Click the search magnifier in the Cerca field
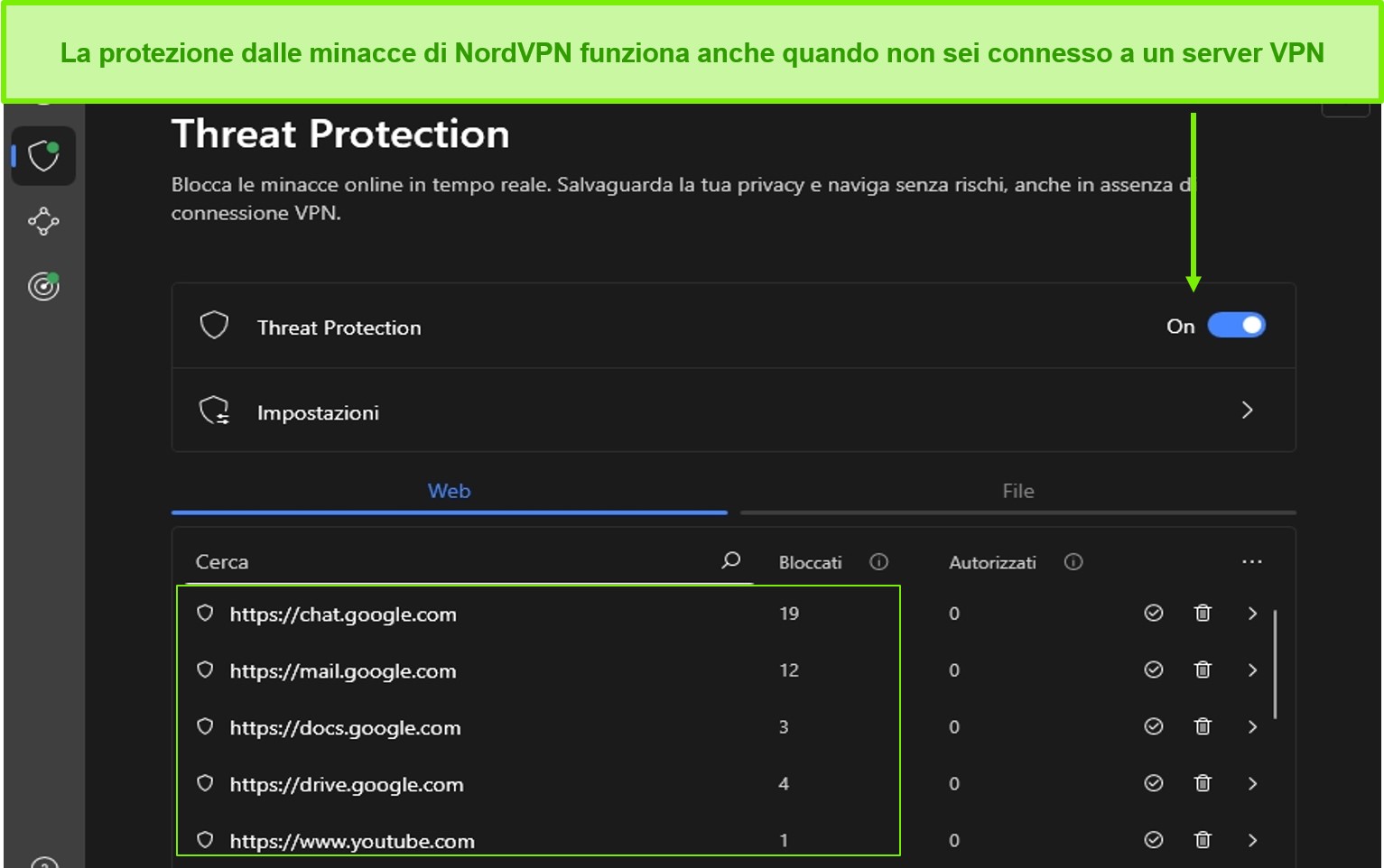1384x868 pixels. tap(729, 560)
